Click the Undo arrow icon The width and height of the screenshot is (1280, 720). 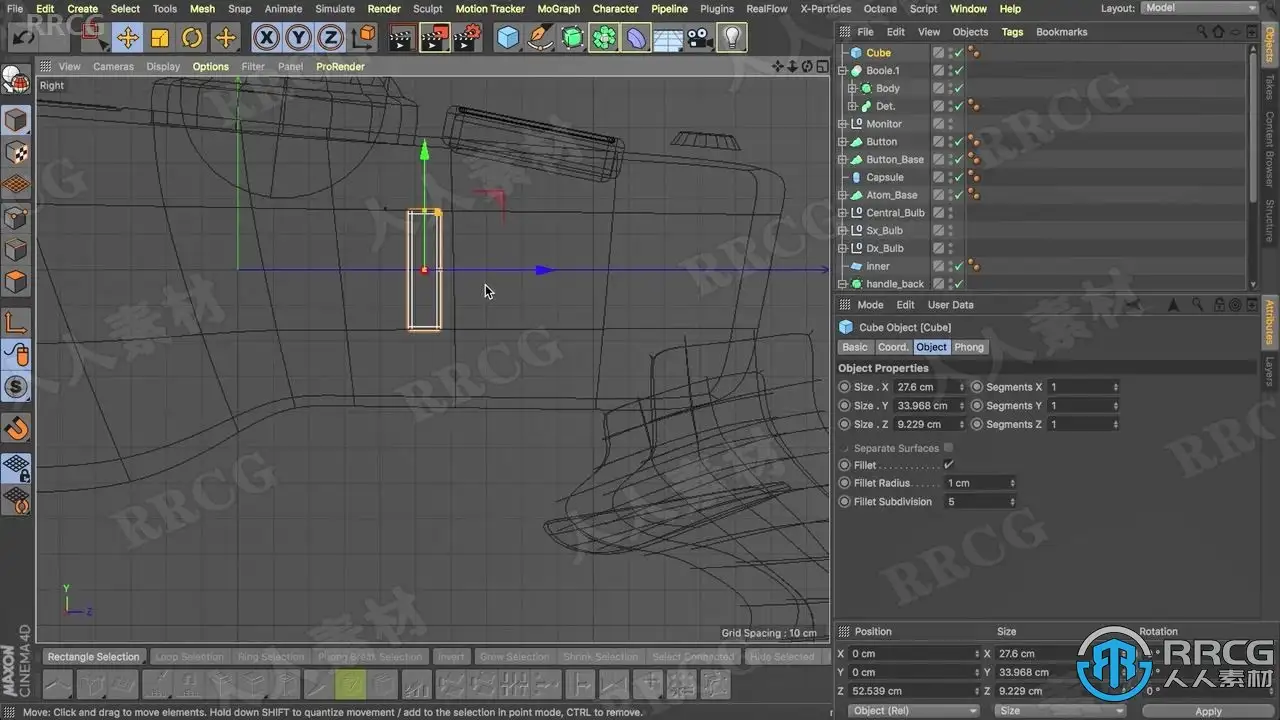[22, 38]
